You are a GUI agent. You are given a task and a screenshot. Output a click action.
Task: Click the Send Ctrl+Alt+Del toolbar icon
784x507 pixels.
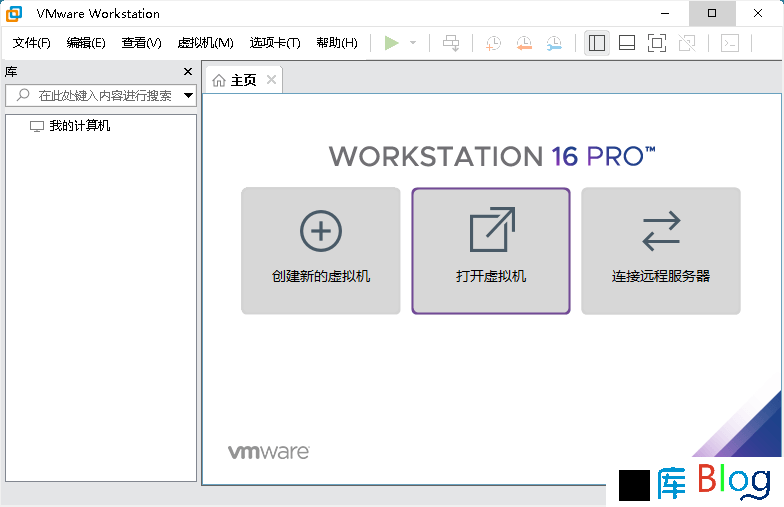[451, 43]
